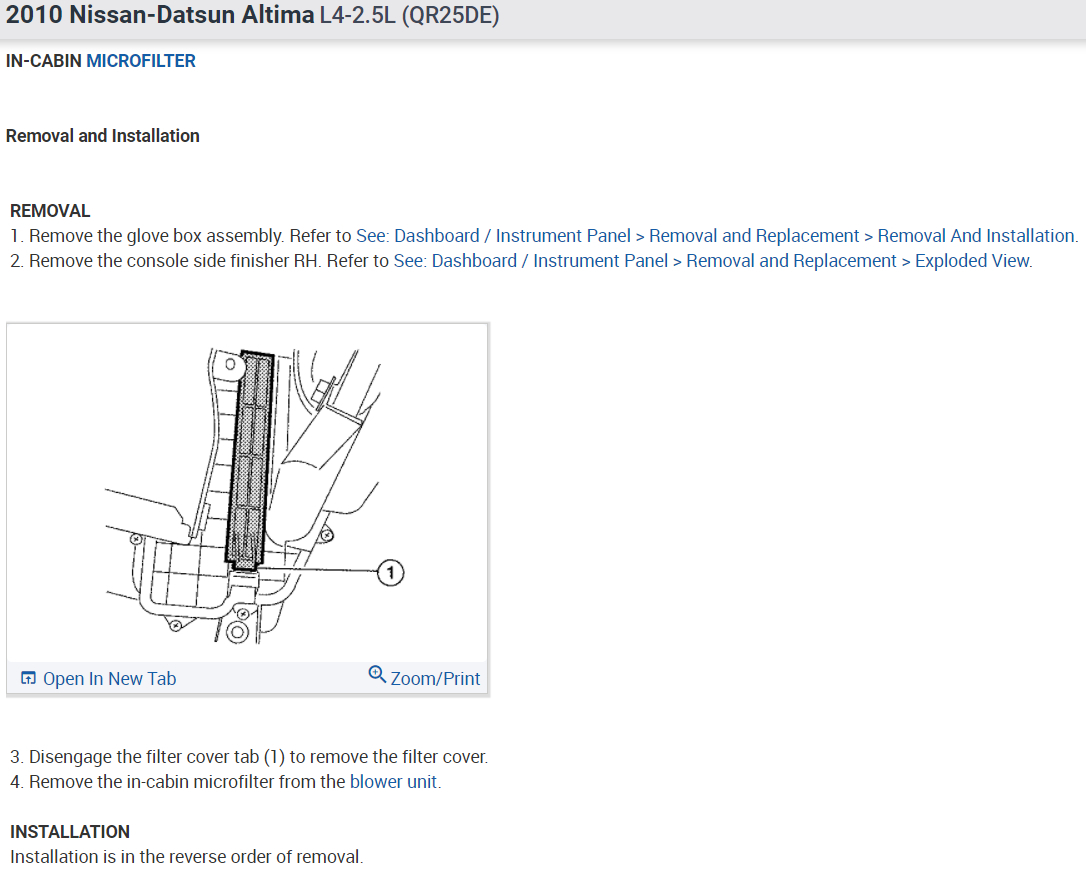Image resolution: width=1086 pixels, height=881 pixels.
Task: Click text Installation is in the reverse order
Action: coord(186,857)
